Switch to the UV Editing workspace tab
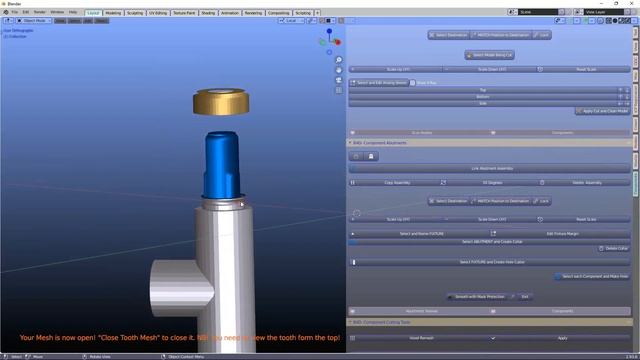This screenshot has height=360, width=640. (x=158, y=13)
